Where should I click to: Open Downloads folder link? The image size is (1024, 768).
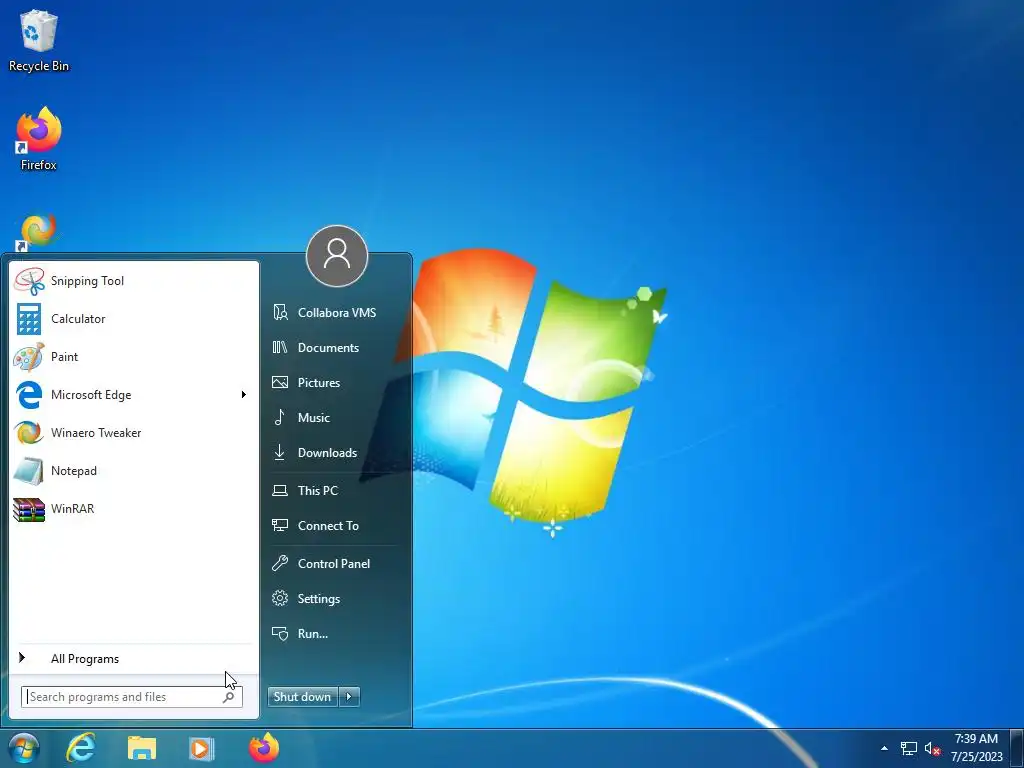coord(336,453)
